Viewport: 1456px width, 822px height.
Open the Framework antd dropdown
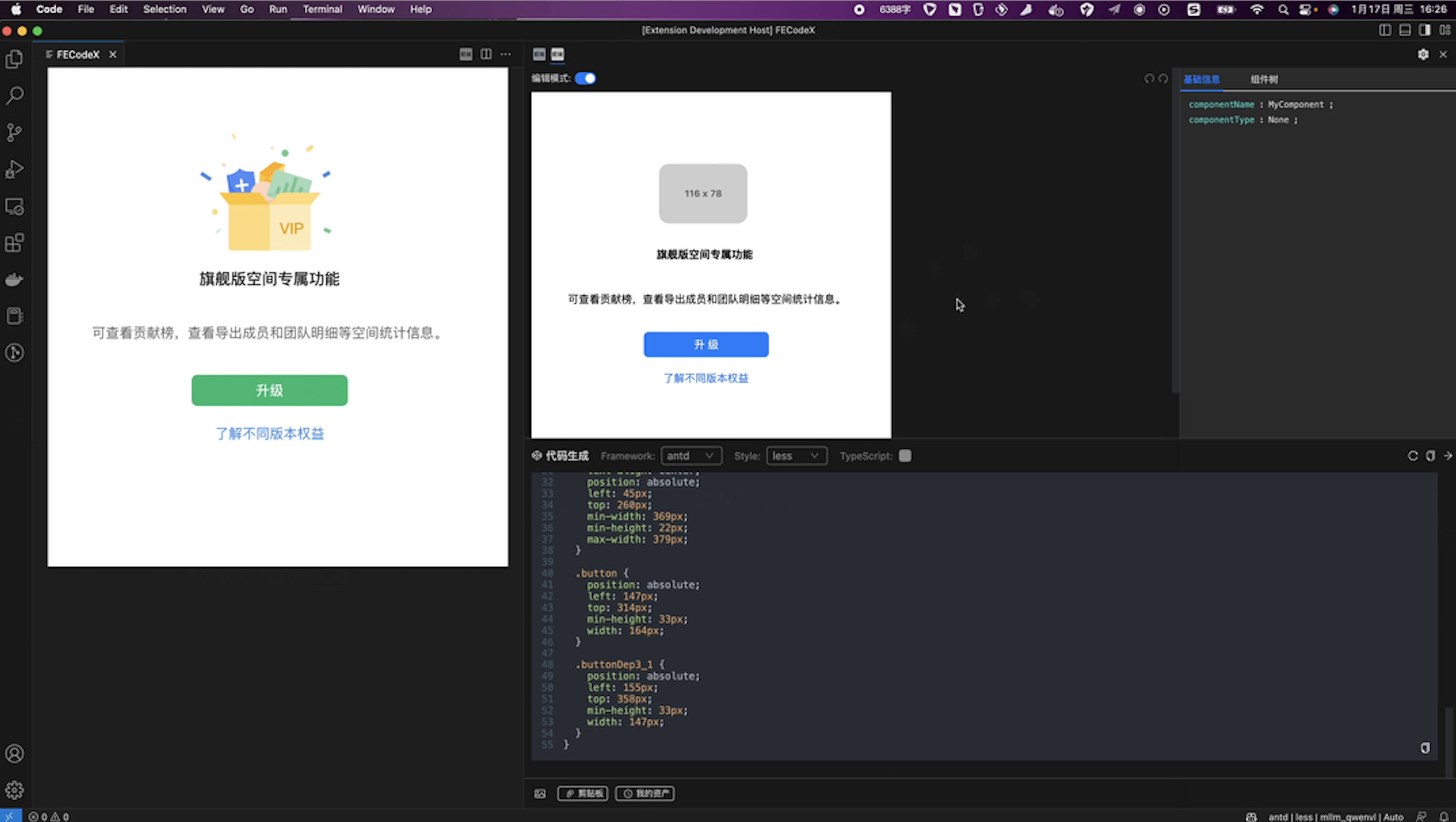[691, 455]
